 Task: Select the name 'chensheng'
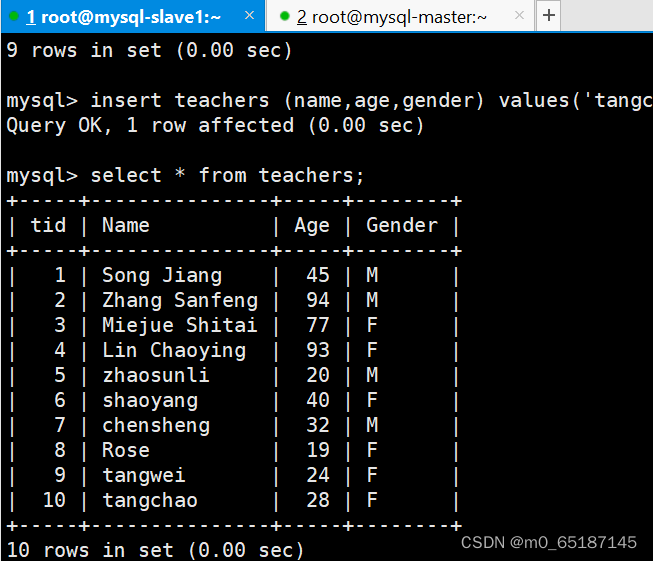tap(156, 426)
